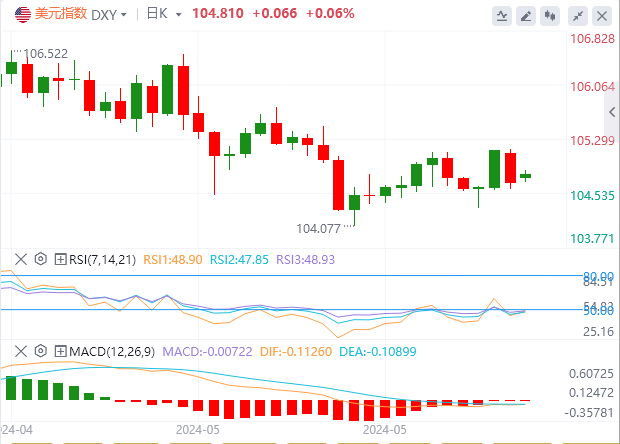
Task: Click the drawing pencil tool icon
Action: click(526, 15)
